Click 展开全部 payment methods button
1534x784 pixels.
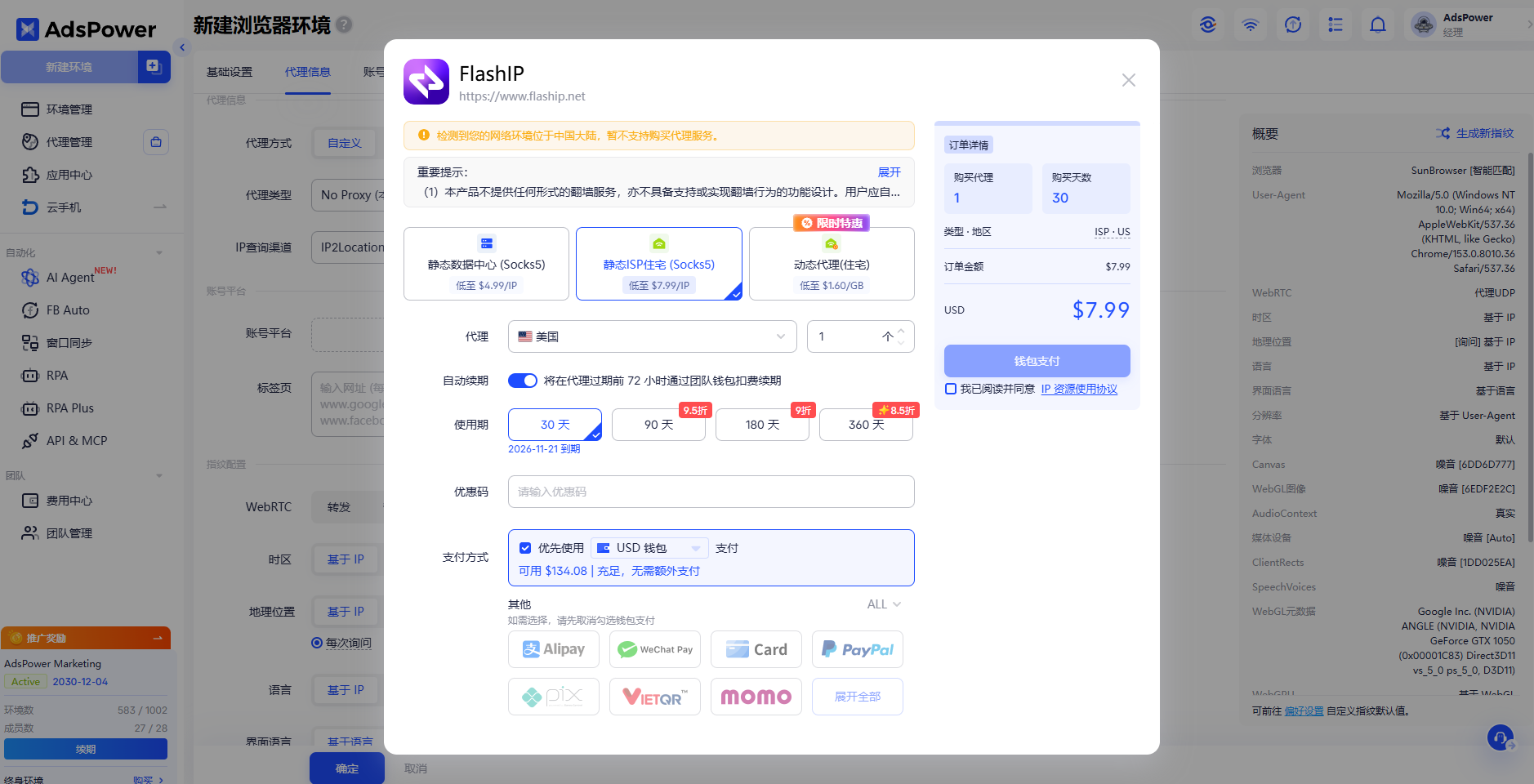[858, 697]
